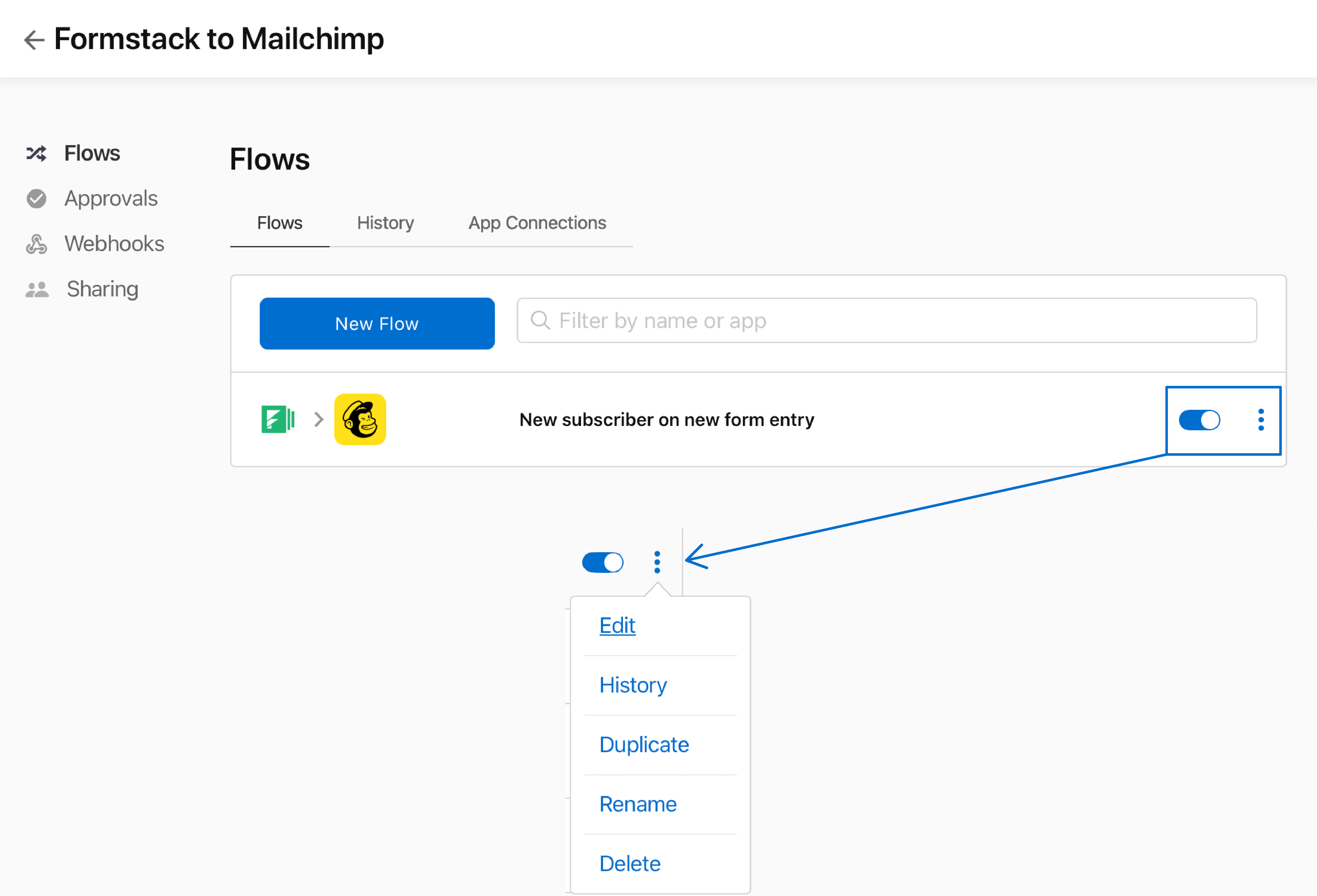Viewport: 1317px width, 896px height.
Task: Click the Mailchimp monkey icon
Action: [360, 419]
